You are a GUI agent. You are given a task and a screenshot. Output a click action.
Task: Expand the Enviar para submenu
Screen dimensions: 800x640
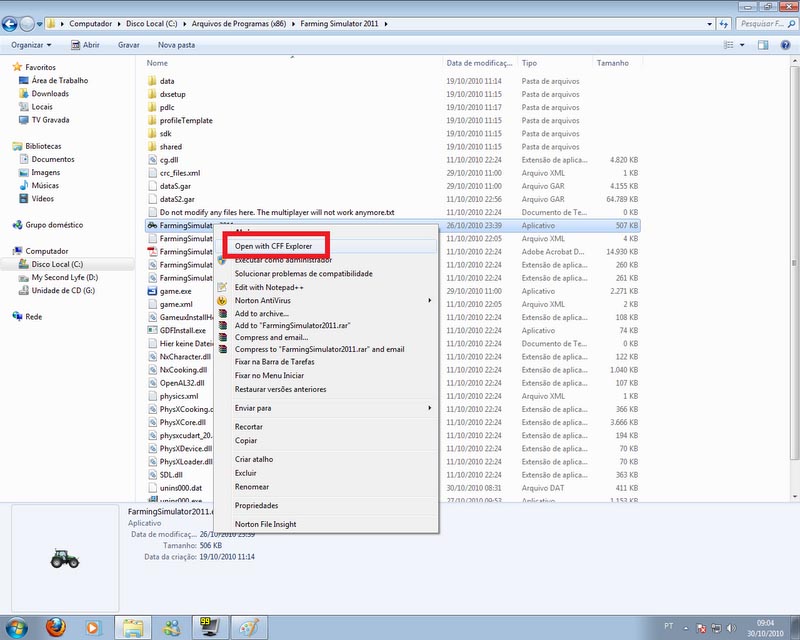tap(430, 408)
